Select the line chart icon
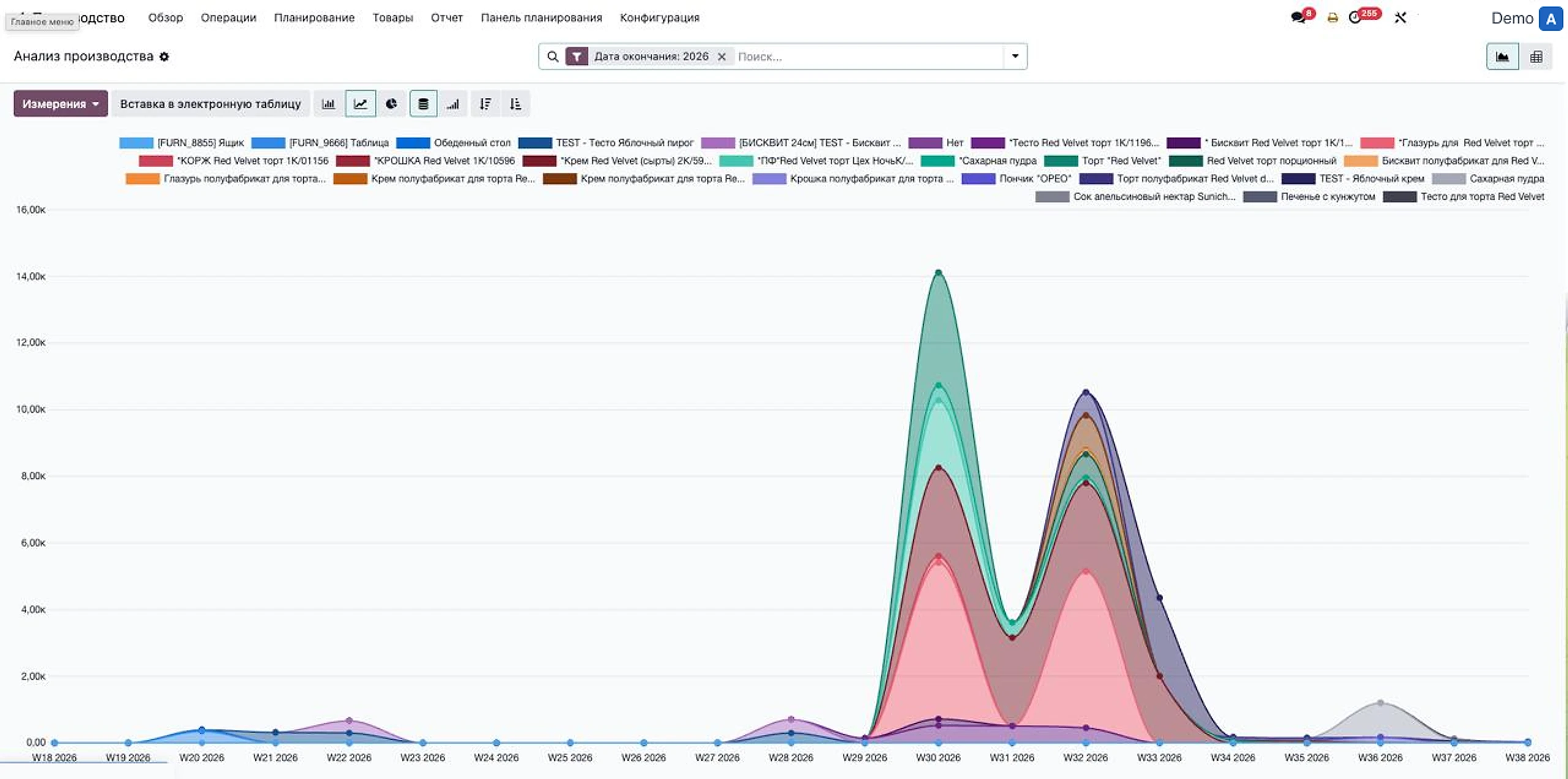Viewport: 1568px width, 779px height. pos(360,104)
